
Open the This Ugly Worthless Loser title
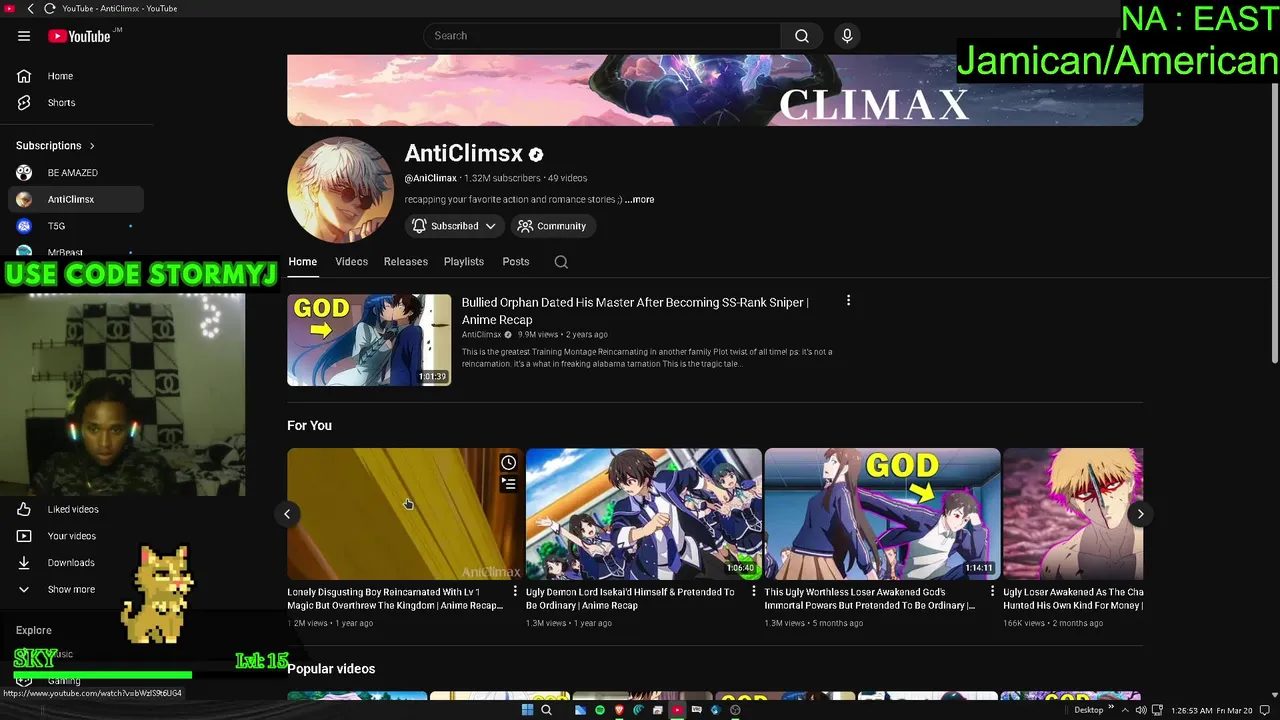pyautogui.click(x=870, y=598)
